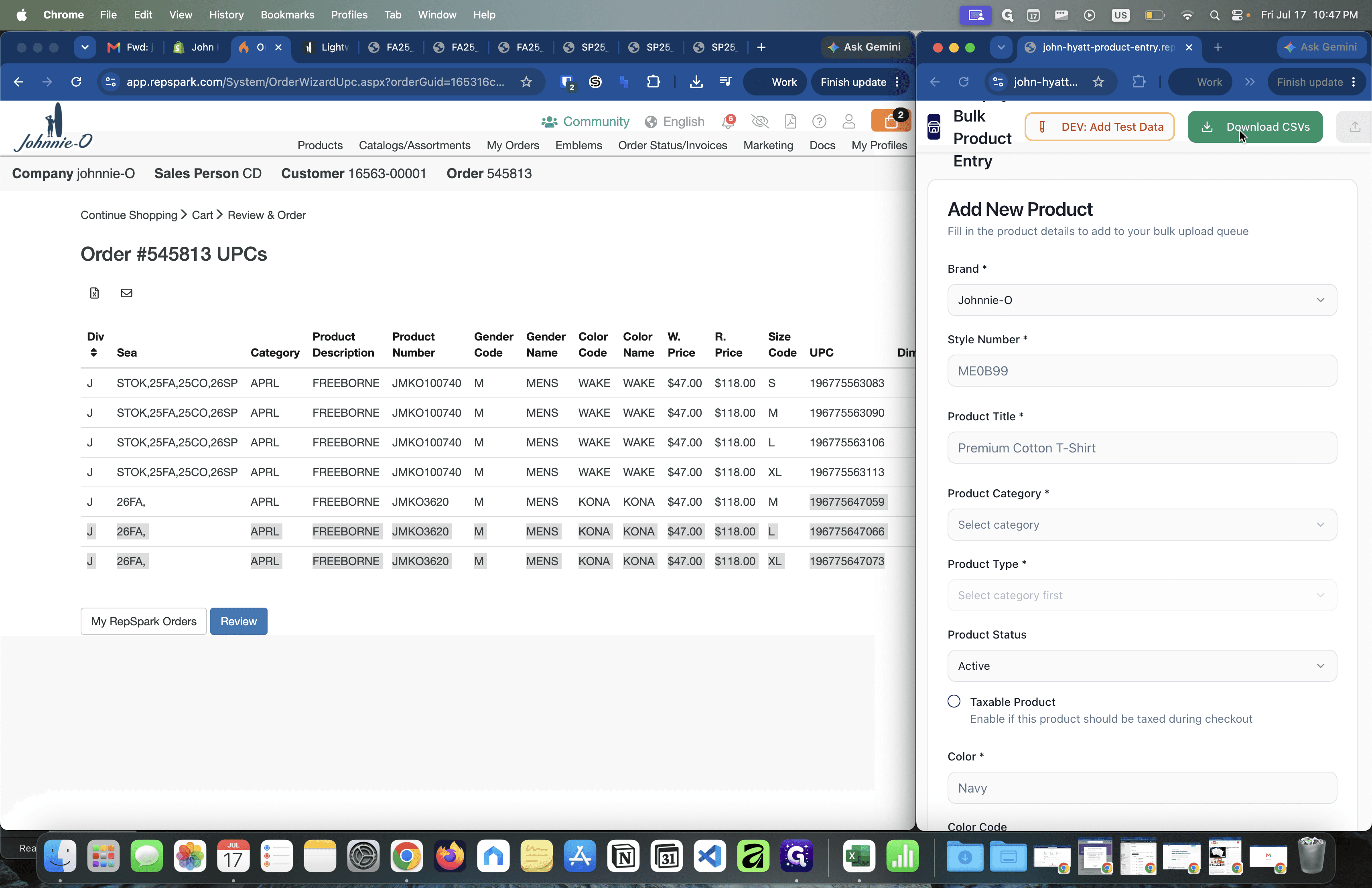Viewport: 1372px width, 888px height.
Task: Click the Color input with Navy placeholder
Action: tap(1142, 788)
